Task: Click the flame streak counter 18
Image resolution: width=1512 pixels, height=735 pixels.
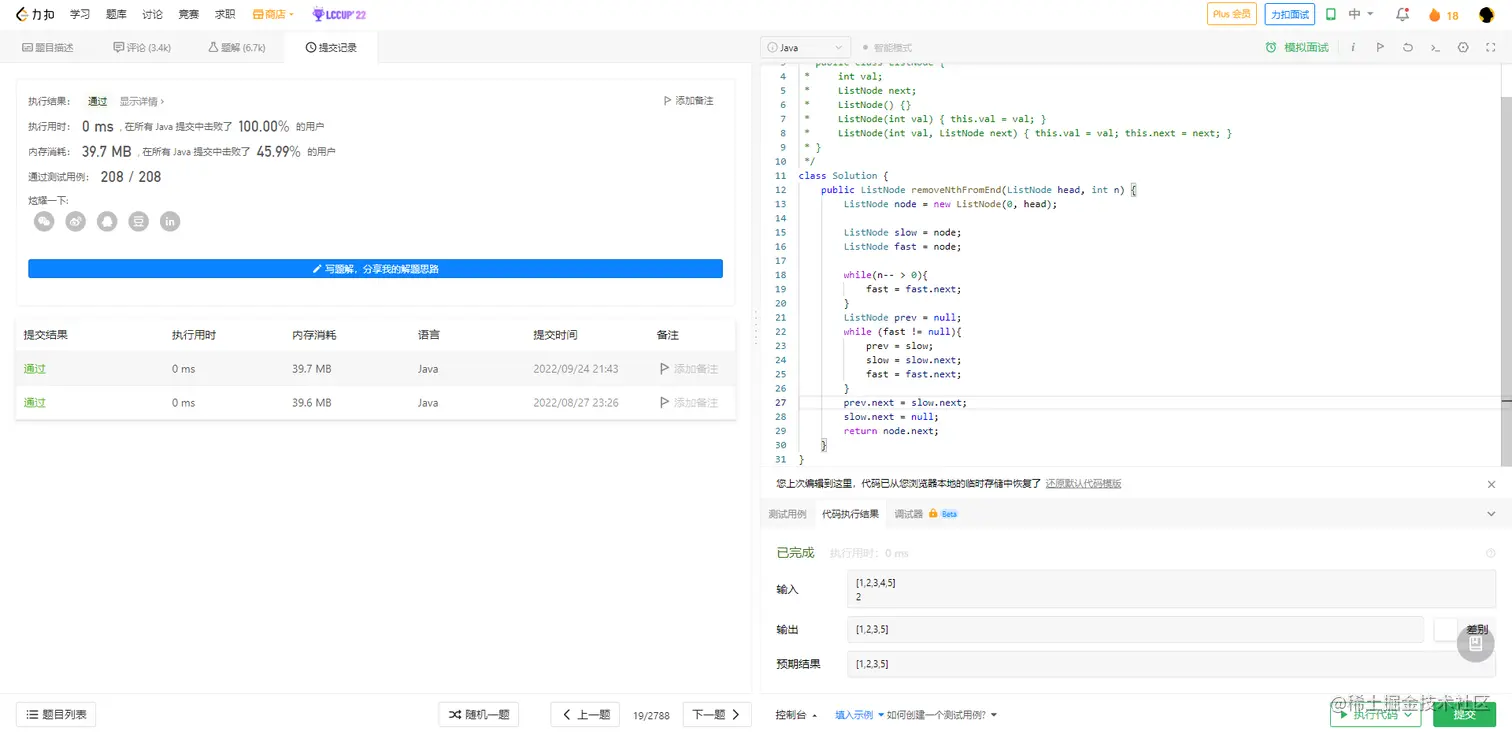Action: 1443,15
